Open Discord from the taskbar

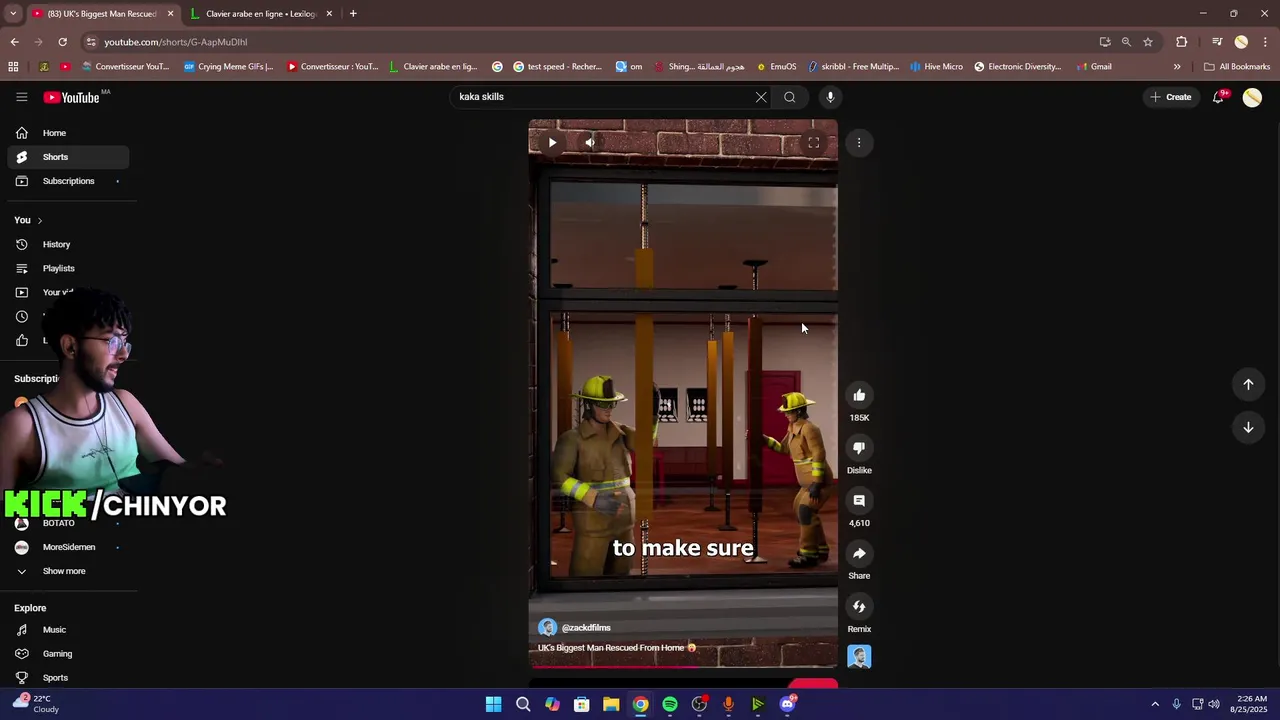tap(787, 704)
